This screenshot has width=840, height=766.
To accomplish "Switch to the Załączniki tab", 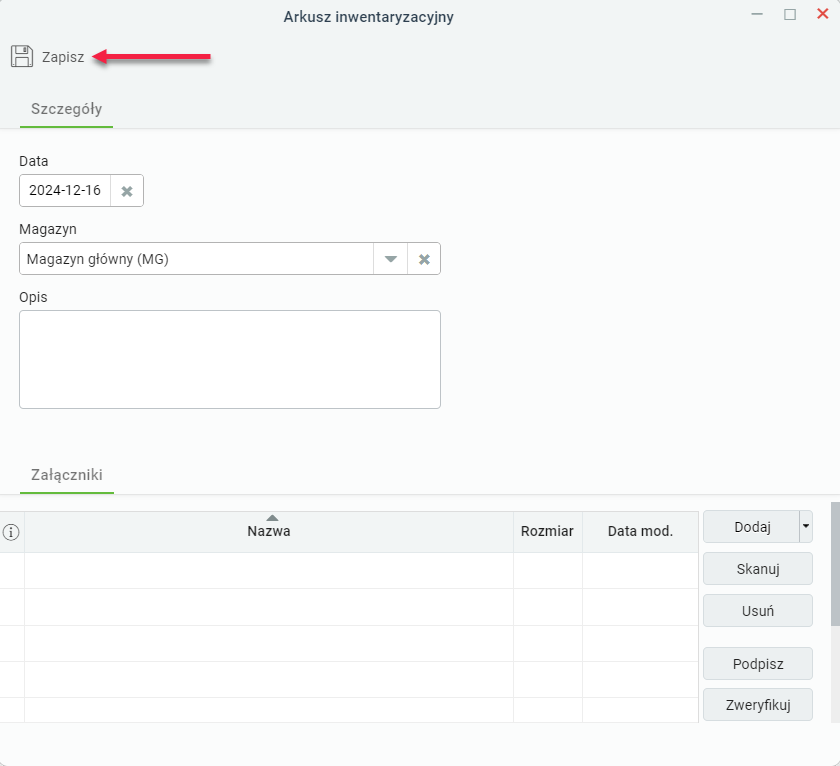I will pos(66,475).
